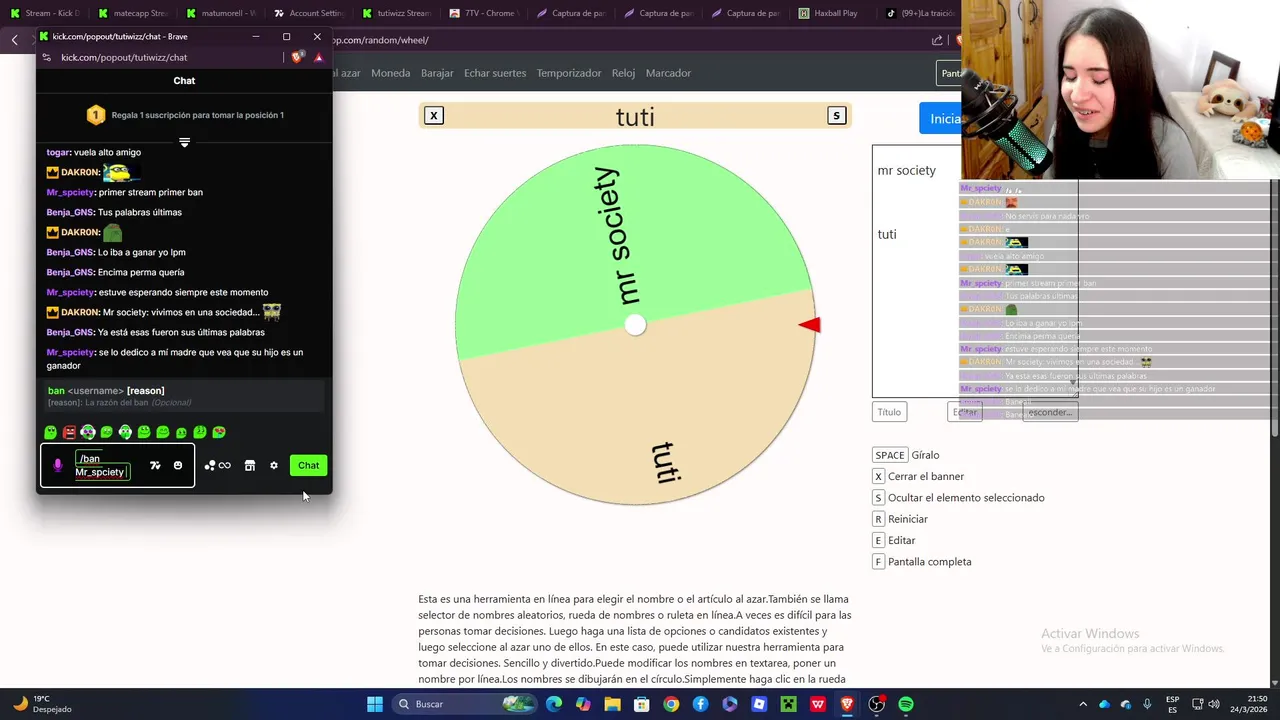1280x720 pixels.
Task: Show hidden system tray icons chevron
Action: (x=1083, y=704)
